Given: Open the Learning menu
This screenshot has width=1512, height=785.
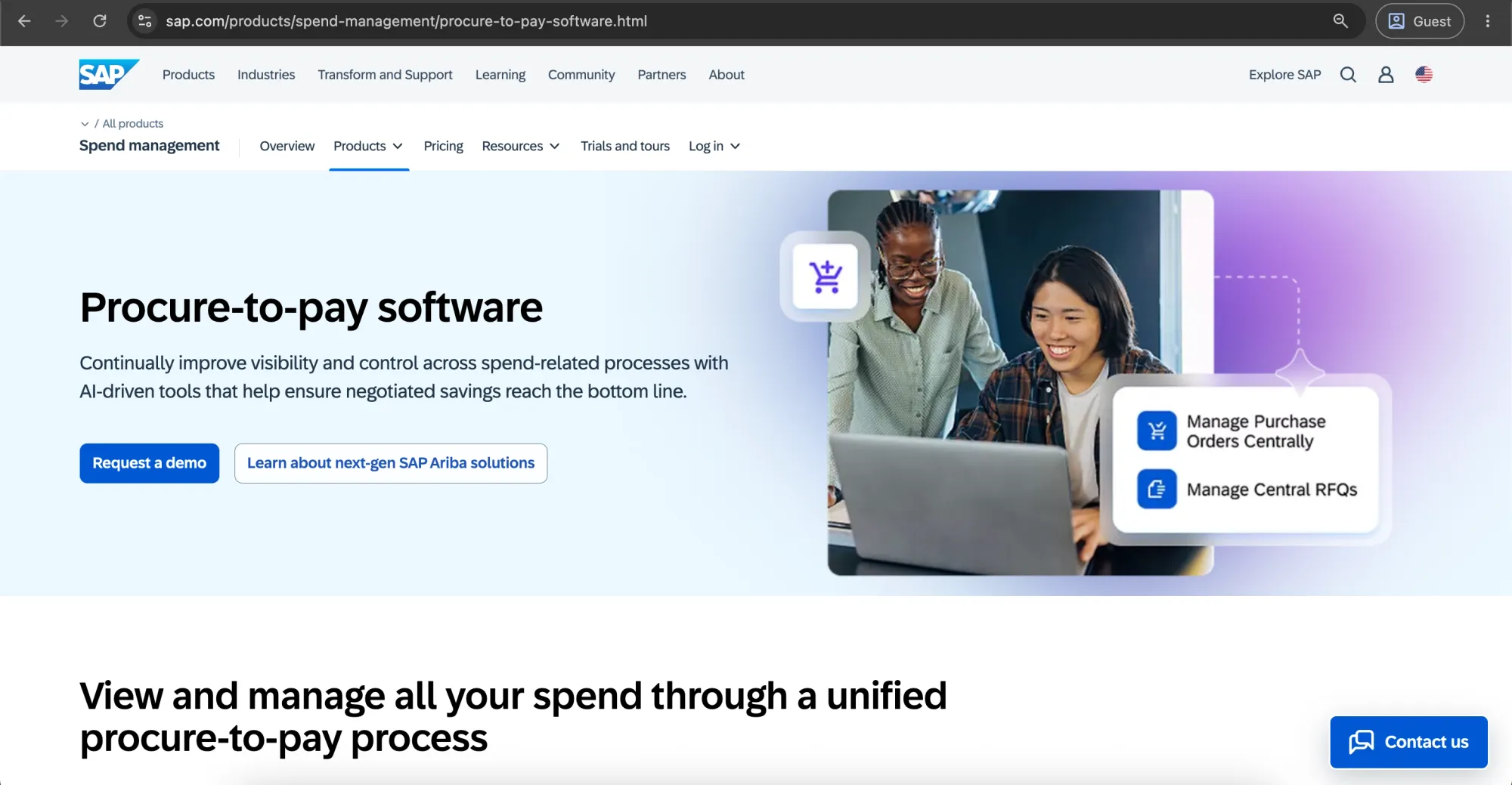Looking at the screenshot, I should (500, 75).
